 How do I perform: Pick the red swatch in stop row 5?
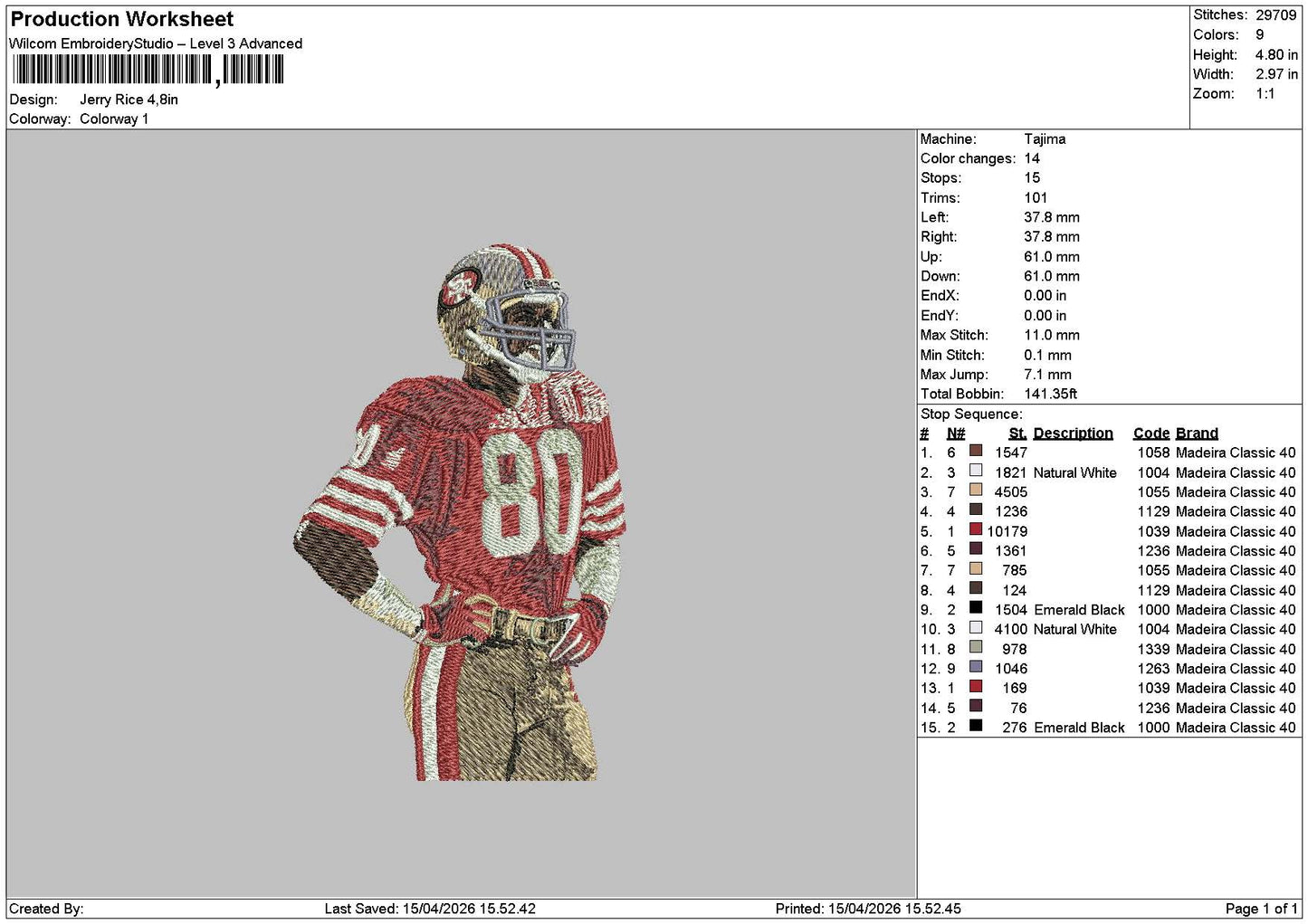tap(976, 529)
